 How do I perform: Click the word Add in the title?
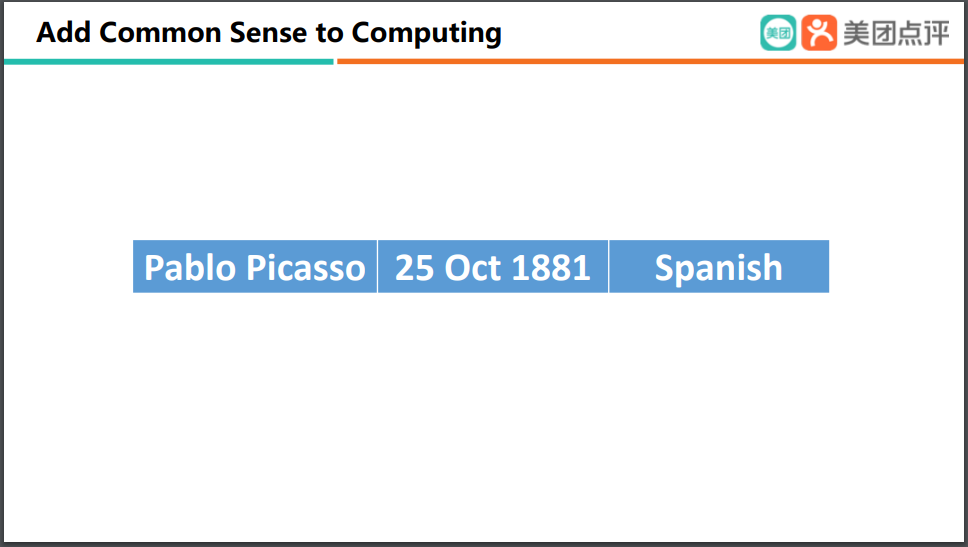[64, 33]
